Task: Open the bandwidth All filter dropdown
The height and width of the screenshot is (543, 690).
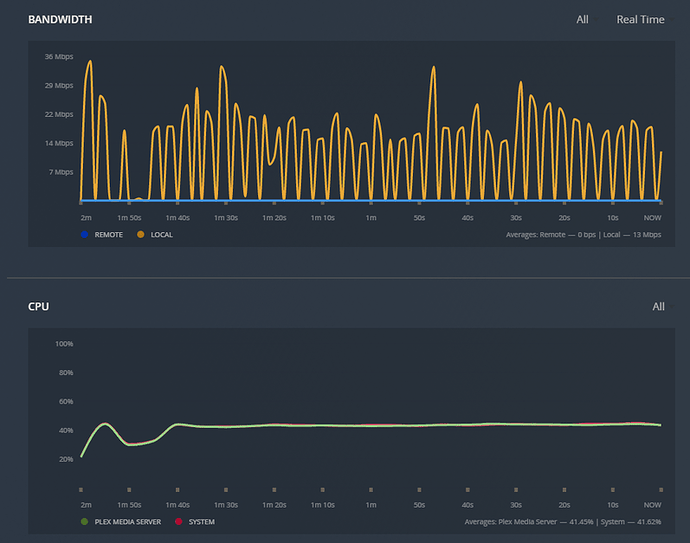Action: [586, 19]
